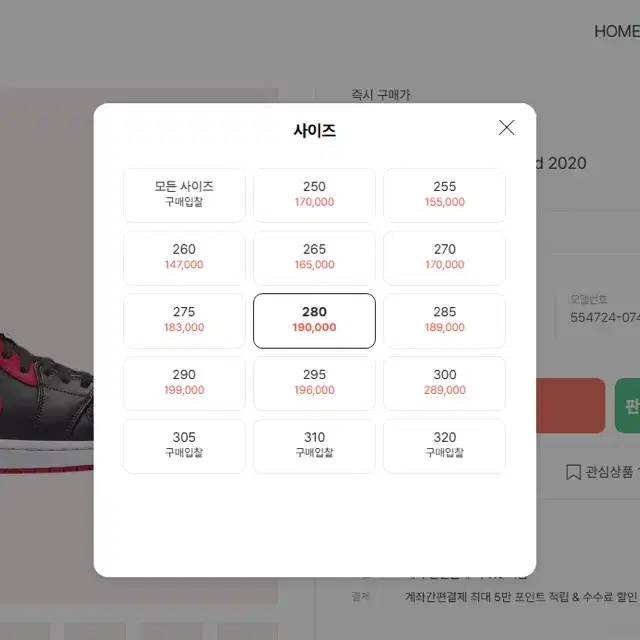This screenshot has width=640, height=640.
Task: Open the HOME menu item
Action: [617, 31]
